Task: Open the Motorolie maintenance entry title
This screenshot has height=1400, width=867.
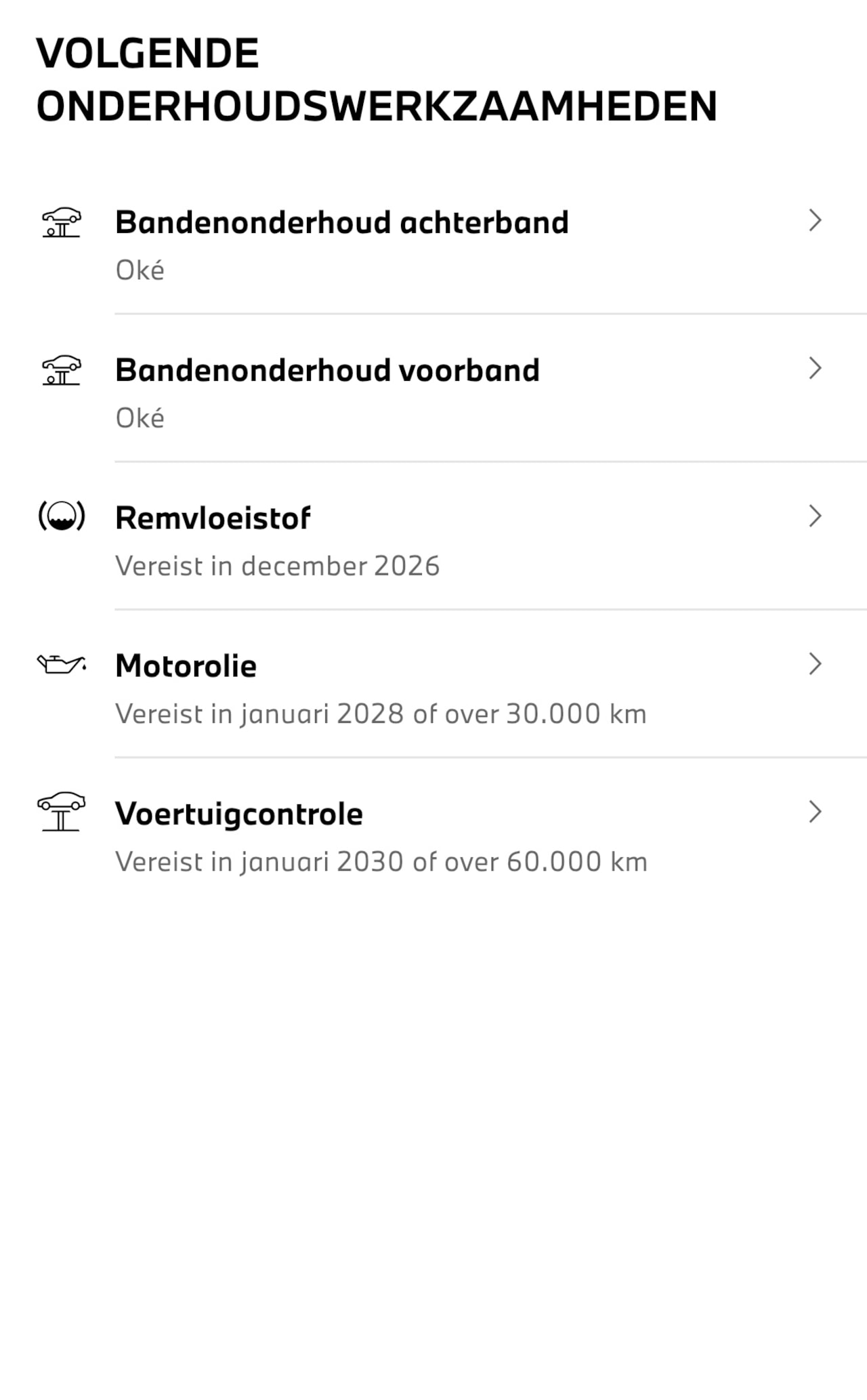Action: [x=186, y=666]
